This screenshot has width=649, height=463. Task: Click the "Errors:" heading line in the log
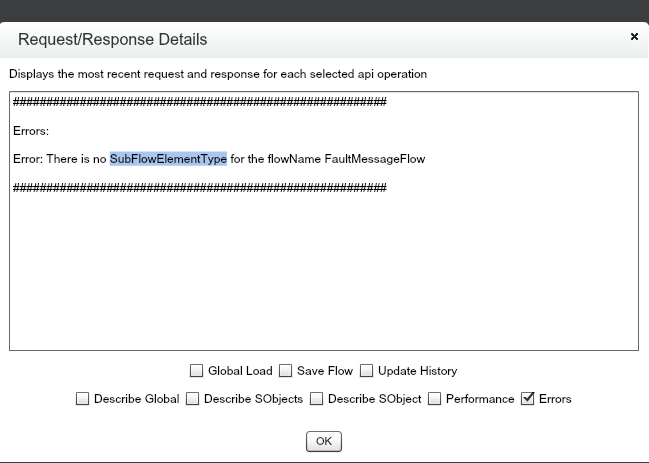click(31, 131)
